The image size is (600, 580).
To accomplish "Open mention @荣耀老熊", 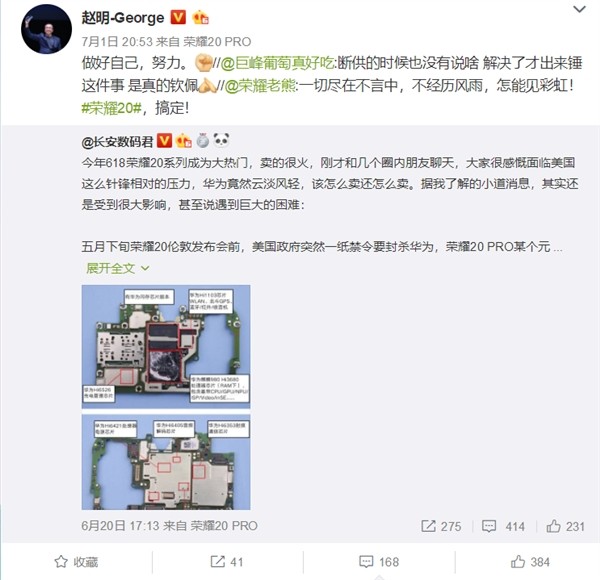I will point(259,86).
